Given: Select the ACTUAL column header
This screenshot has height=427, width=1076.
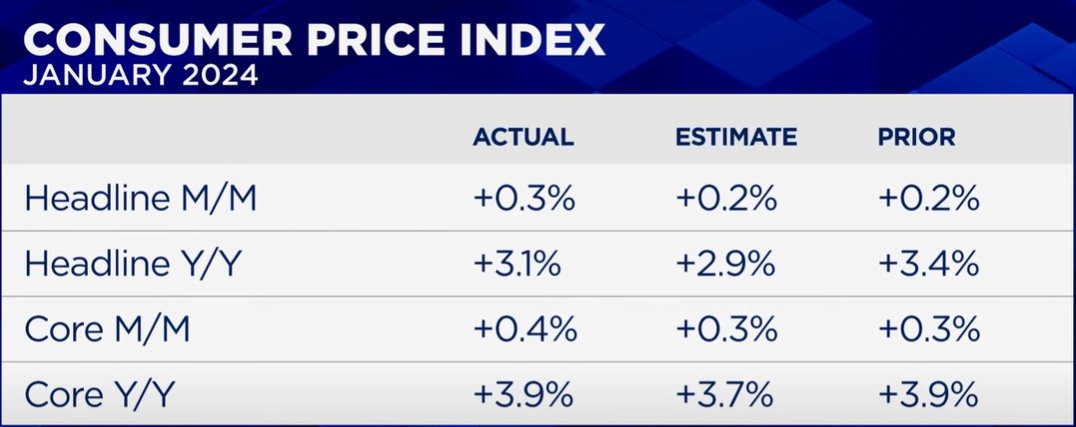Looking at the screenshot, I should [x=523, y=137].
